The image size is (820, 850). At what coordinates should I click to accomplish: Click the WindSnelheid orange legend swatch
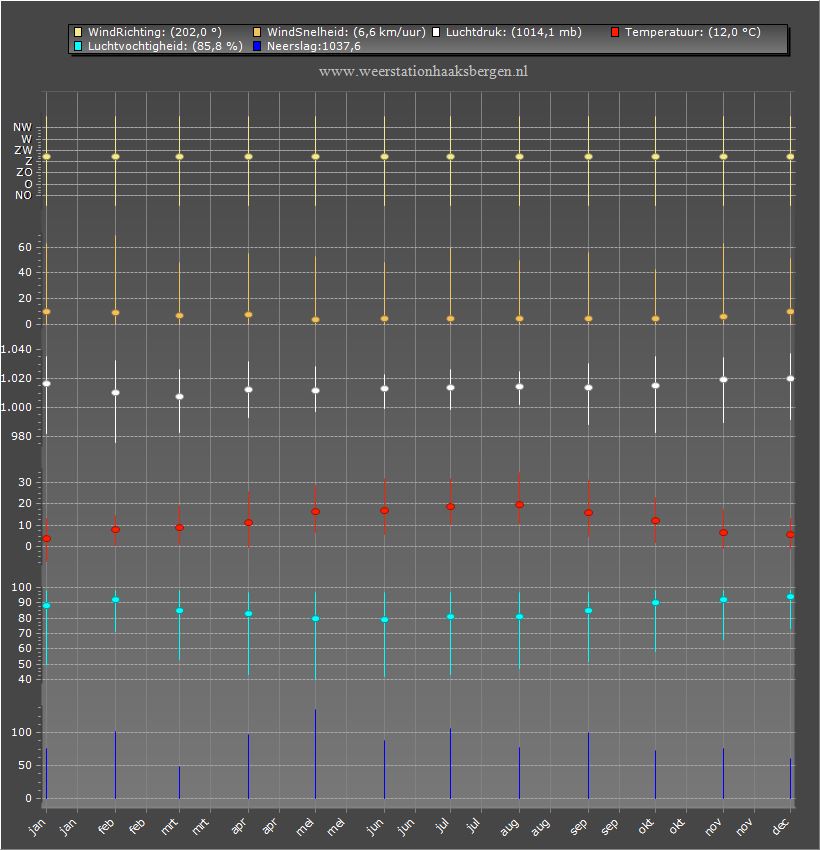tap(257, 33)
